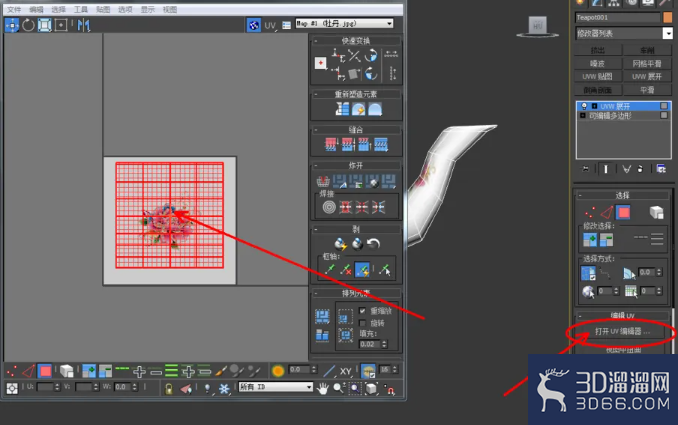The height and width of the screenshot is (425, 678).
Task: Click the UVW 贴图 modifier button
Action: (x=597, y=77)
